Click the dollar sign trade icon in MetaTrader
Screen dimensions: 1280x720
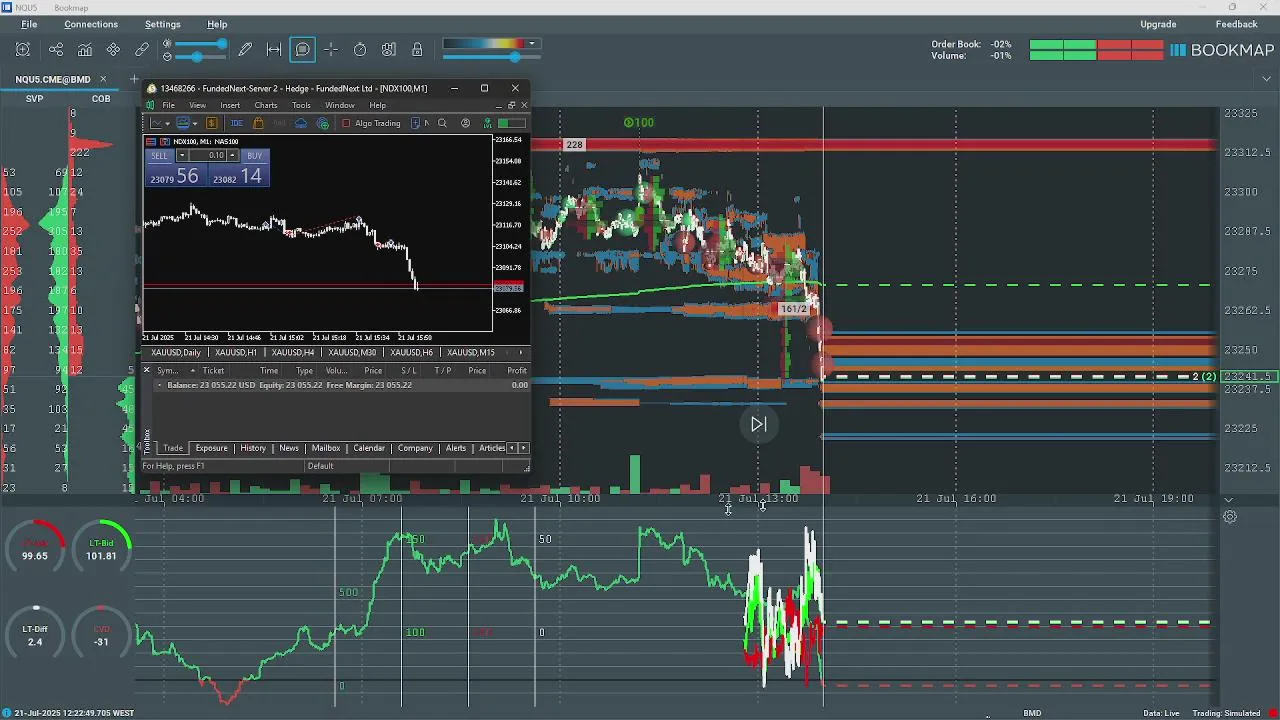pos(212,123)
